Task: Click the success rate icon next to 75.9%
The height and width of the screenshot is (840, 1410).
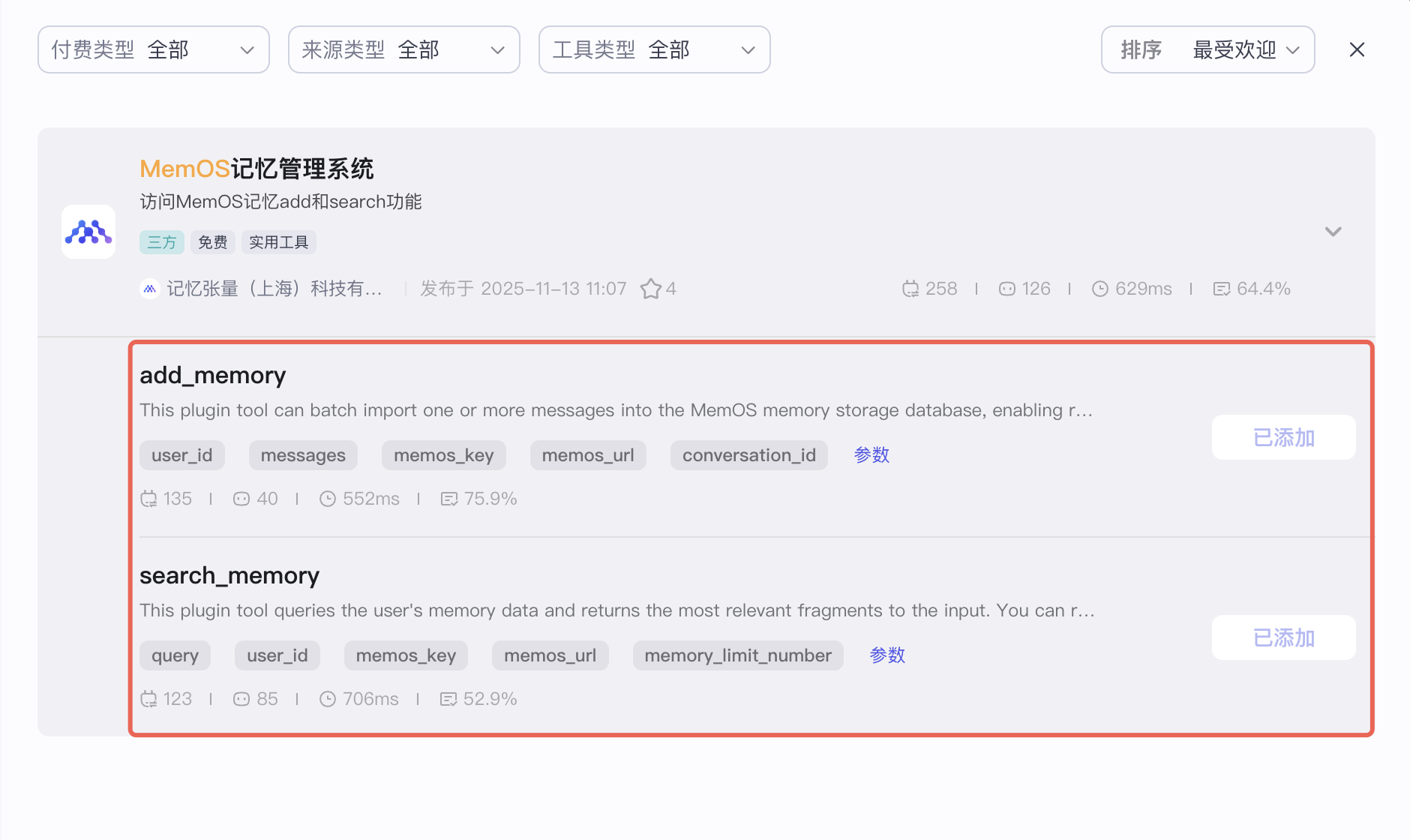Action: pyautogui.click(x=449, y=499)
